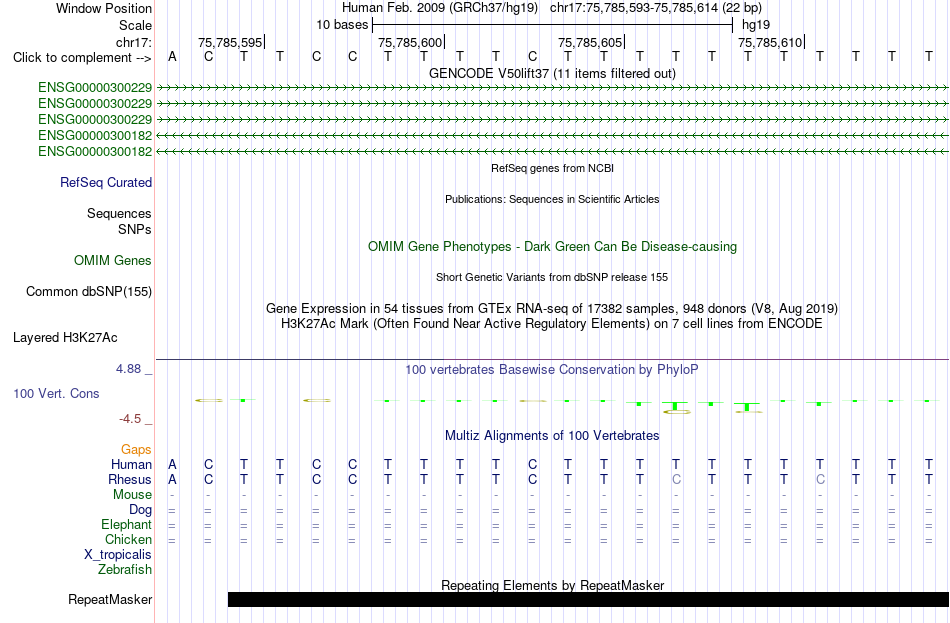The height and width of the screenshot is (623, 950).
Task: Open "OMIM Gene Phenotypes" track title
Action: coord(553,247)
